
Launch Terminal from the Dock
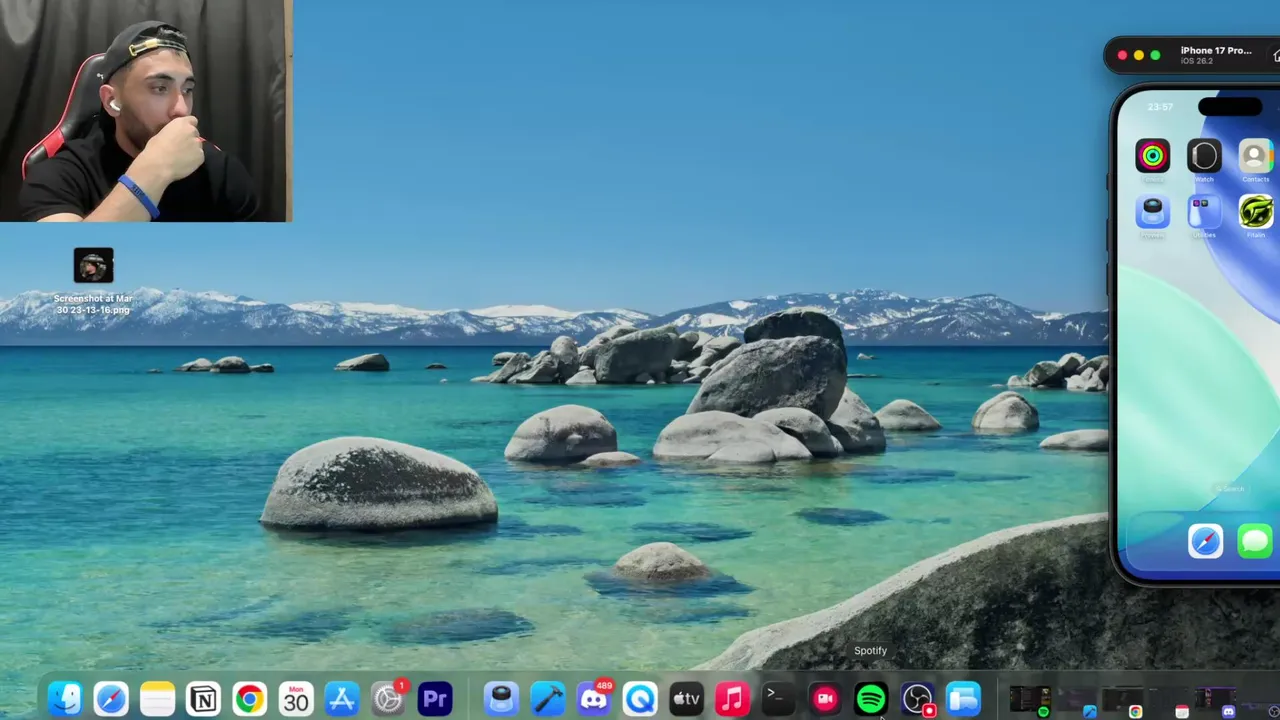(x=778, y=699)
